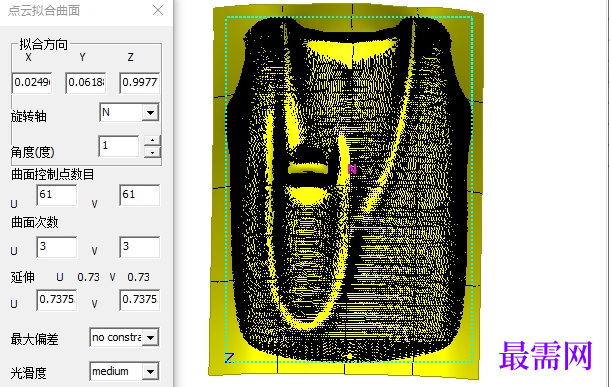This screenshot has width=611, height=387.
Task: Decrease the angle with the down spinner arrow
Action: (x=152, y=152)
